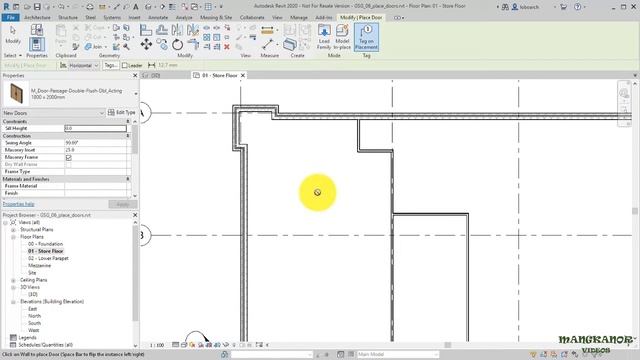This screenshot has height=360, width=640.
Task: Click the user account sign-in icon
Action: coord(515,7)
